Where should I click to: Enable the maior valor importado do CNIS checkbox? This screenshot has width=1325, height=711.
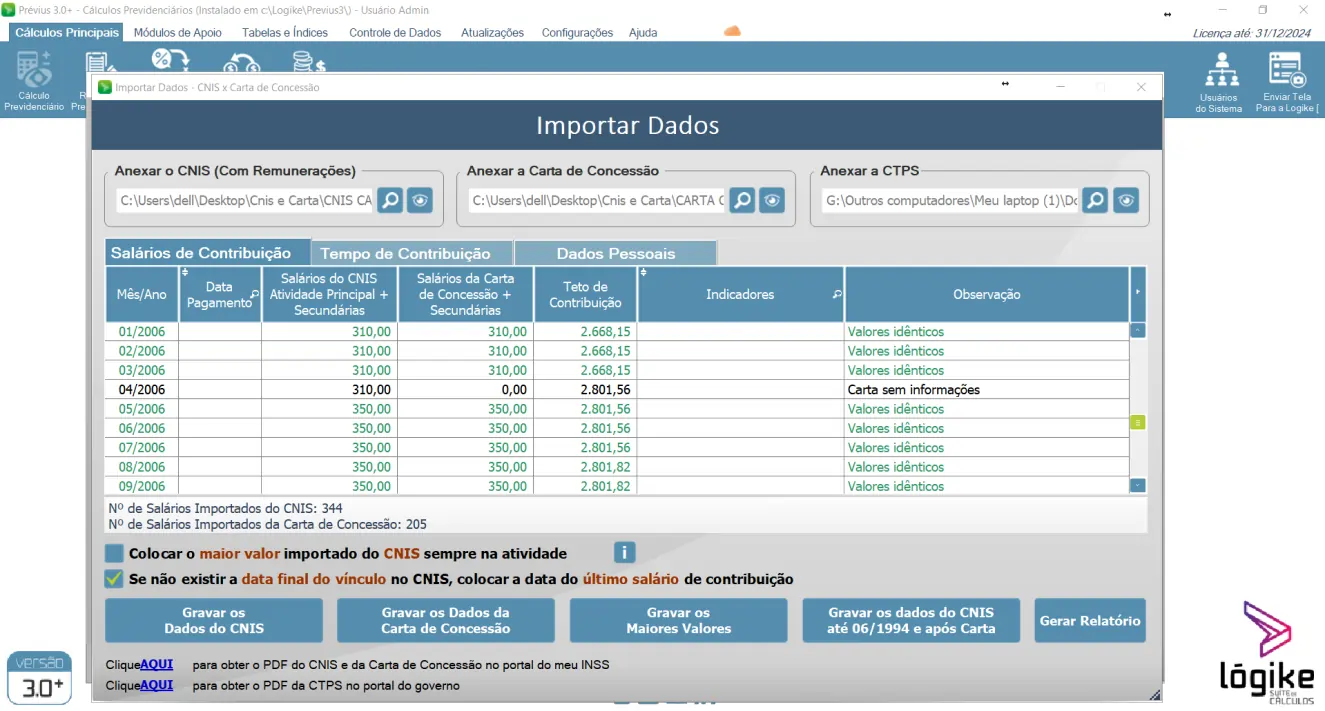[x=114, y=554]
